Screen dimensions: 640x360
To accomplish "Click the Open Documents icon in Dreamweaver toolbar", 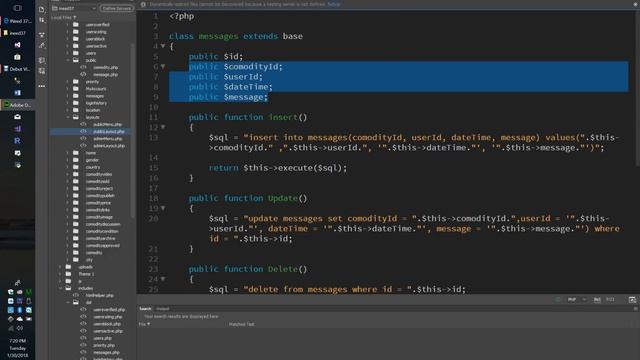I will coord(42,9).
